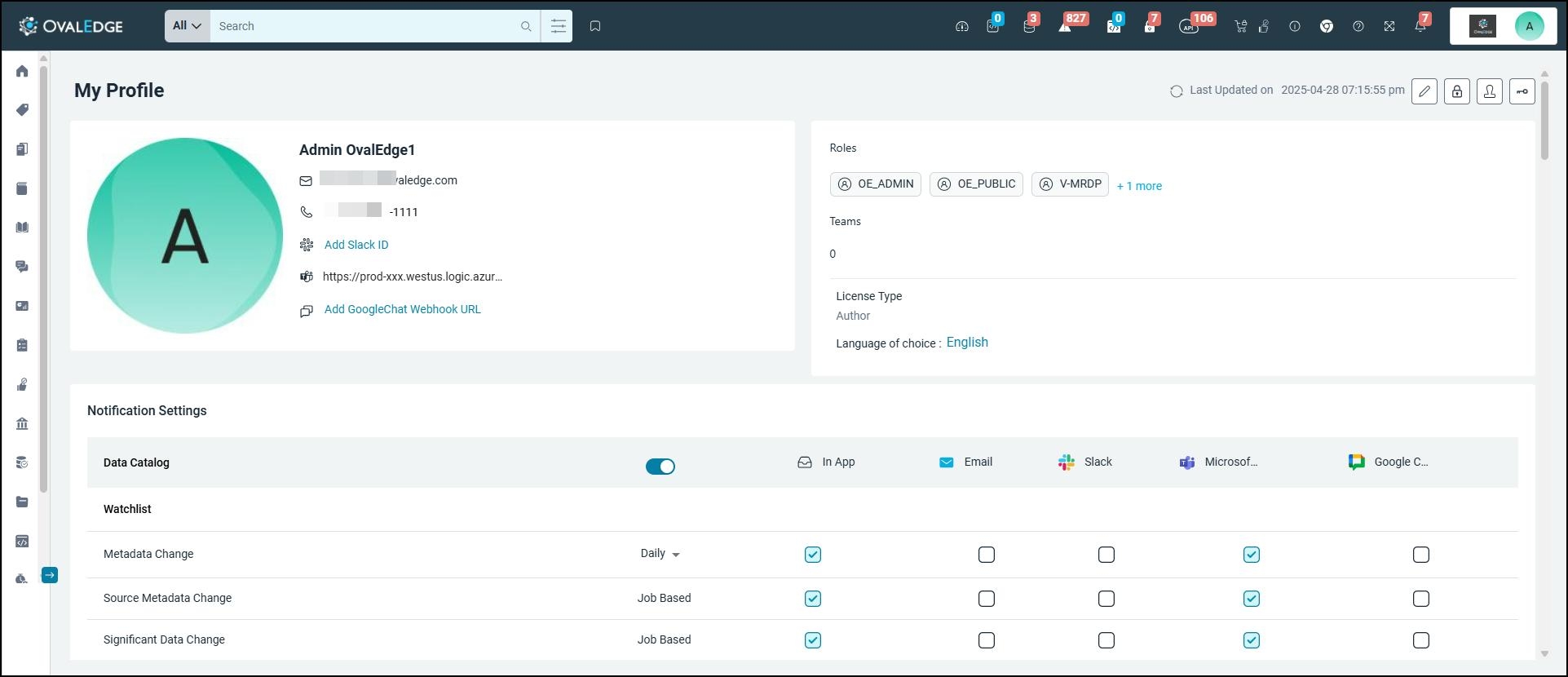Click the English language of choice
The height and width of the screenshot is (677, 1568).
(x=967, y=343)
